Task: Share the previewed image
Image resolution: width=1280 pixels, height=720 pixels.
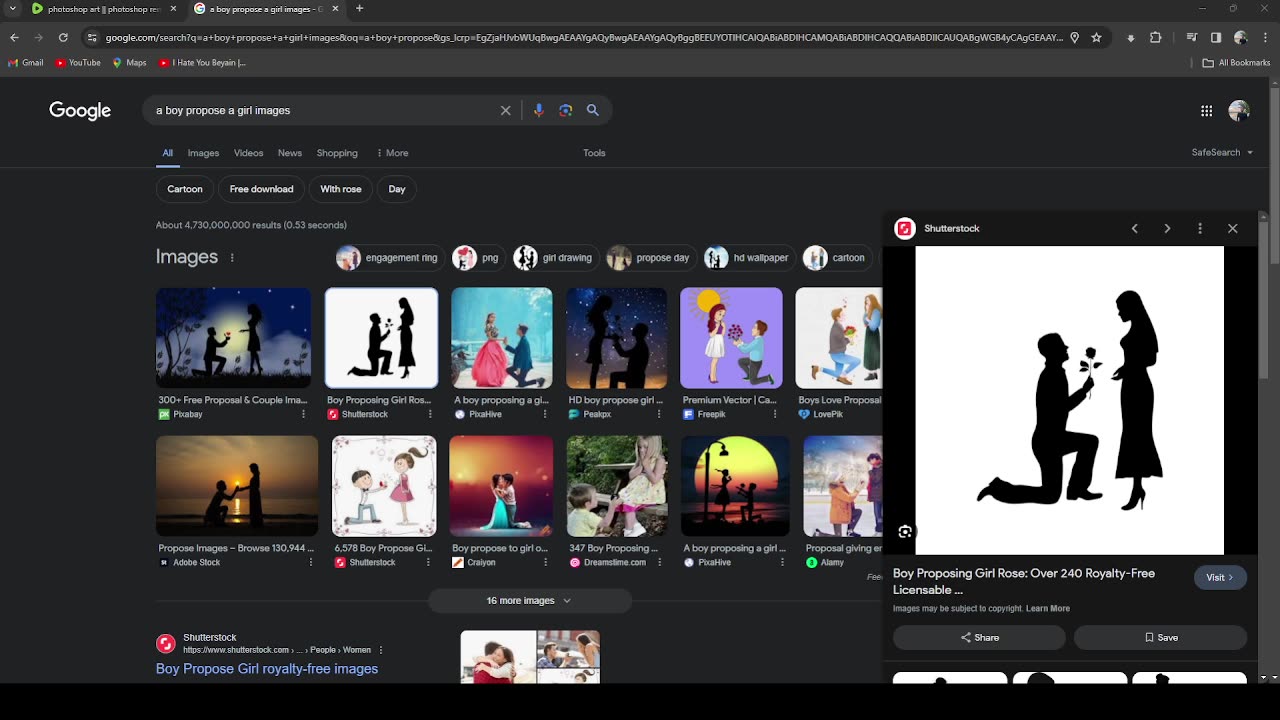Action: pos(979,638)
